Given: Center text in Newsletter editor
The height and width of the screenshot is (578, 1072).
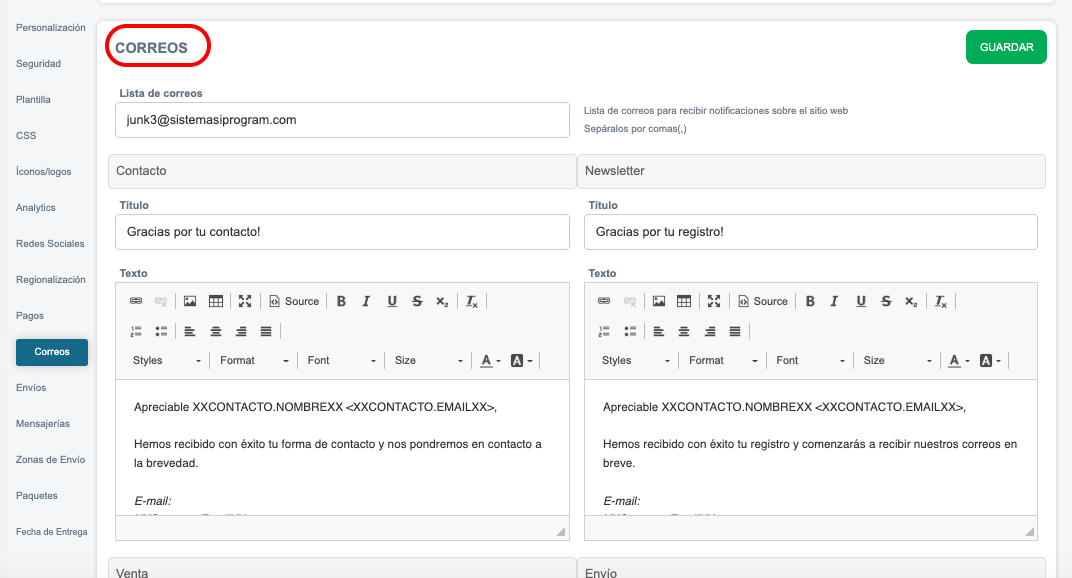Looking at the screenshot, I should point(684,331).
